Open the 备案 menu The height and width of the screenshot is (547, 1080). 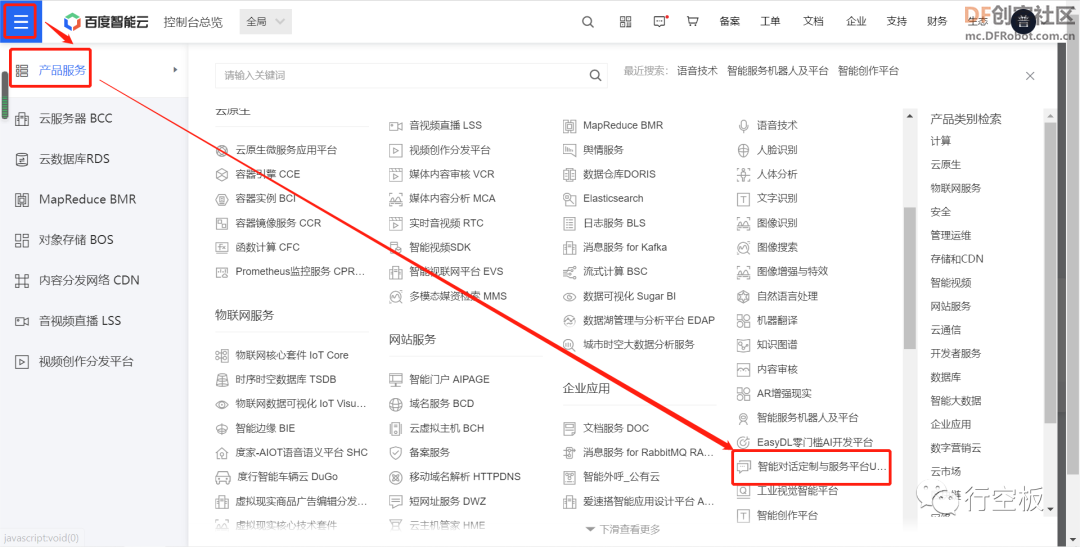(729, 21)
